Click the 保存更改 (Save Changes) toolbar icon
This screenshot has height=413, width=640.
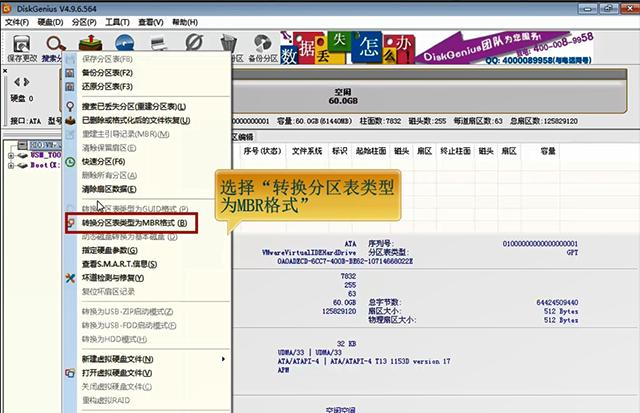tap(22, 46)
